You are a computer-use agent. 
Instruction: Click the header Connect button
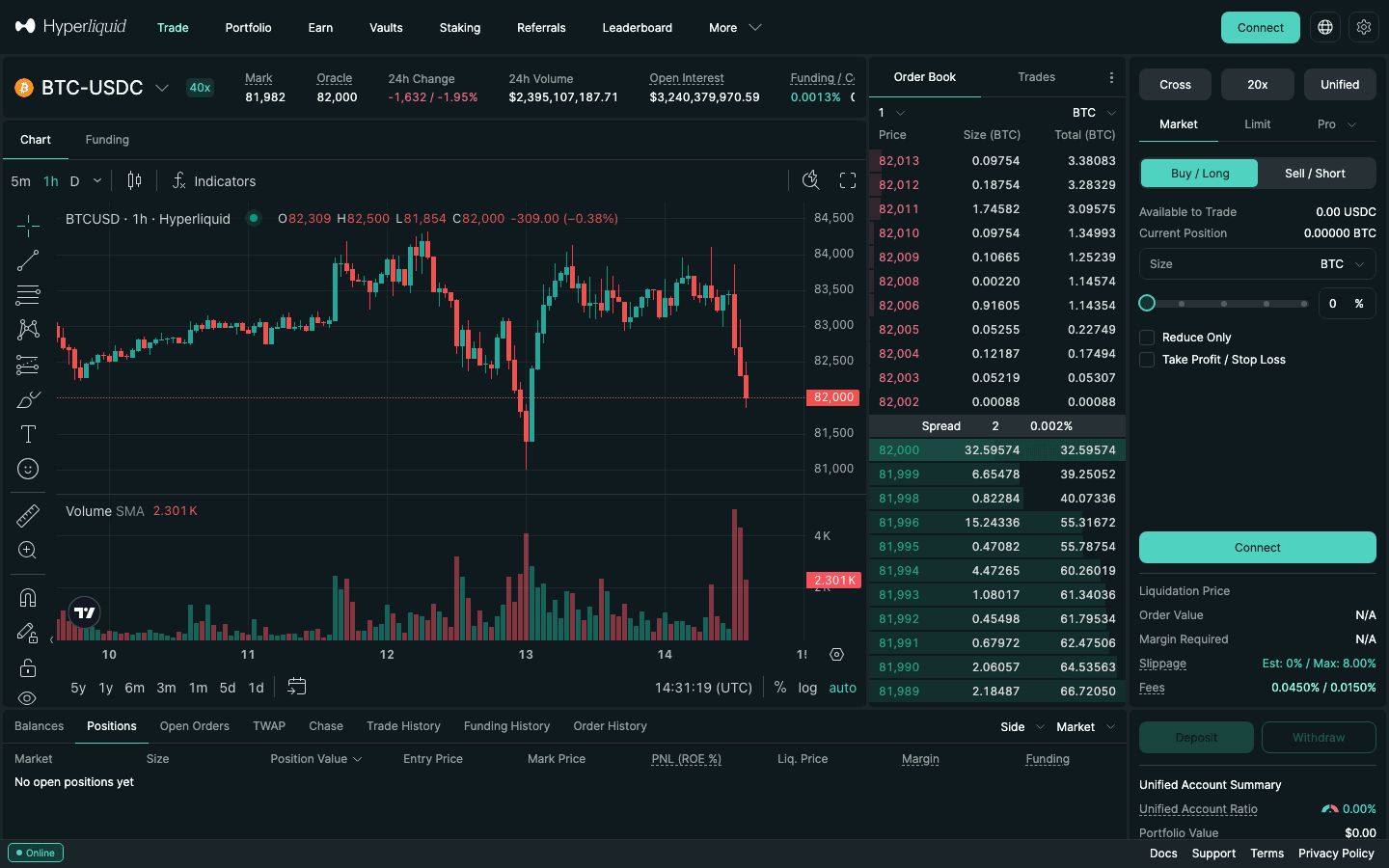[x=1261, y=28]
